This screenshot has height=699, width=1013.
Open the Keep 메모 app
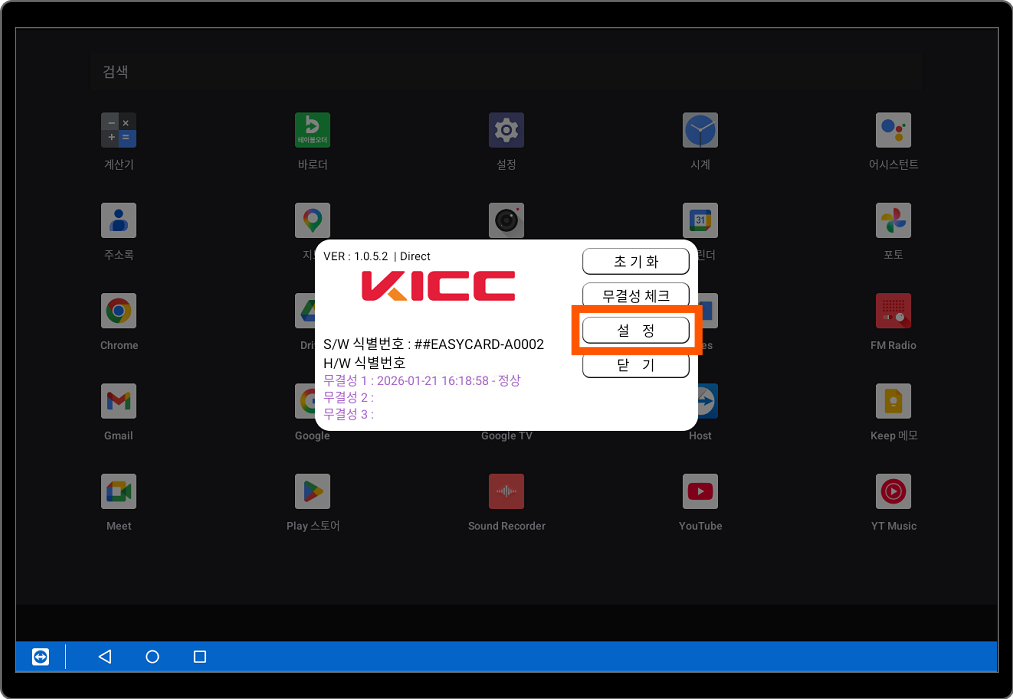(893, 401)
